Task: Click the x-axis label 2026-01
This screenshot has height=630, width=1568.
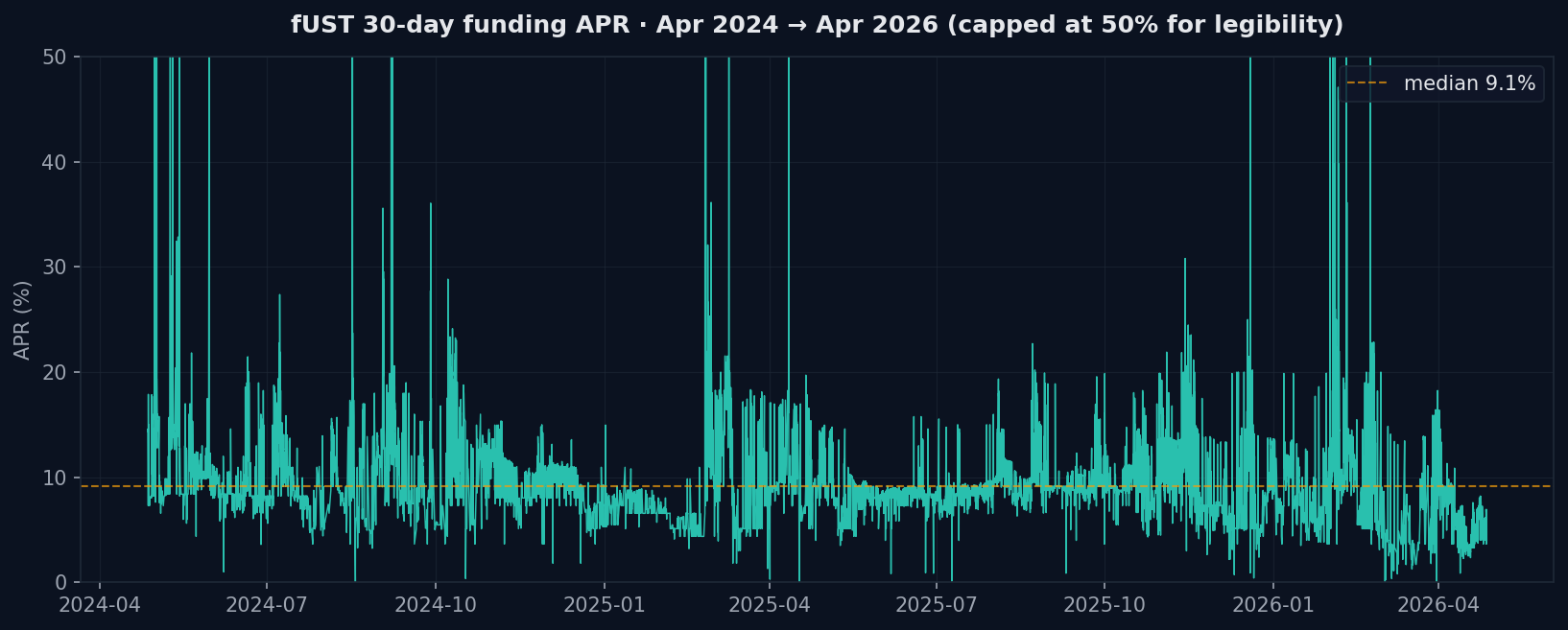Action: pyautogui.click(x=1273, y=605)
